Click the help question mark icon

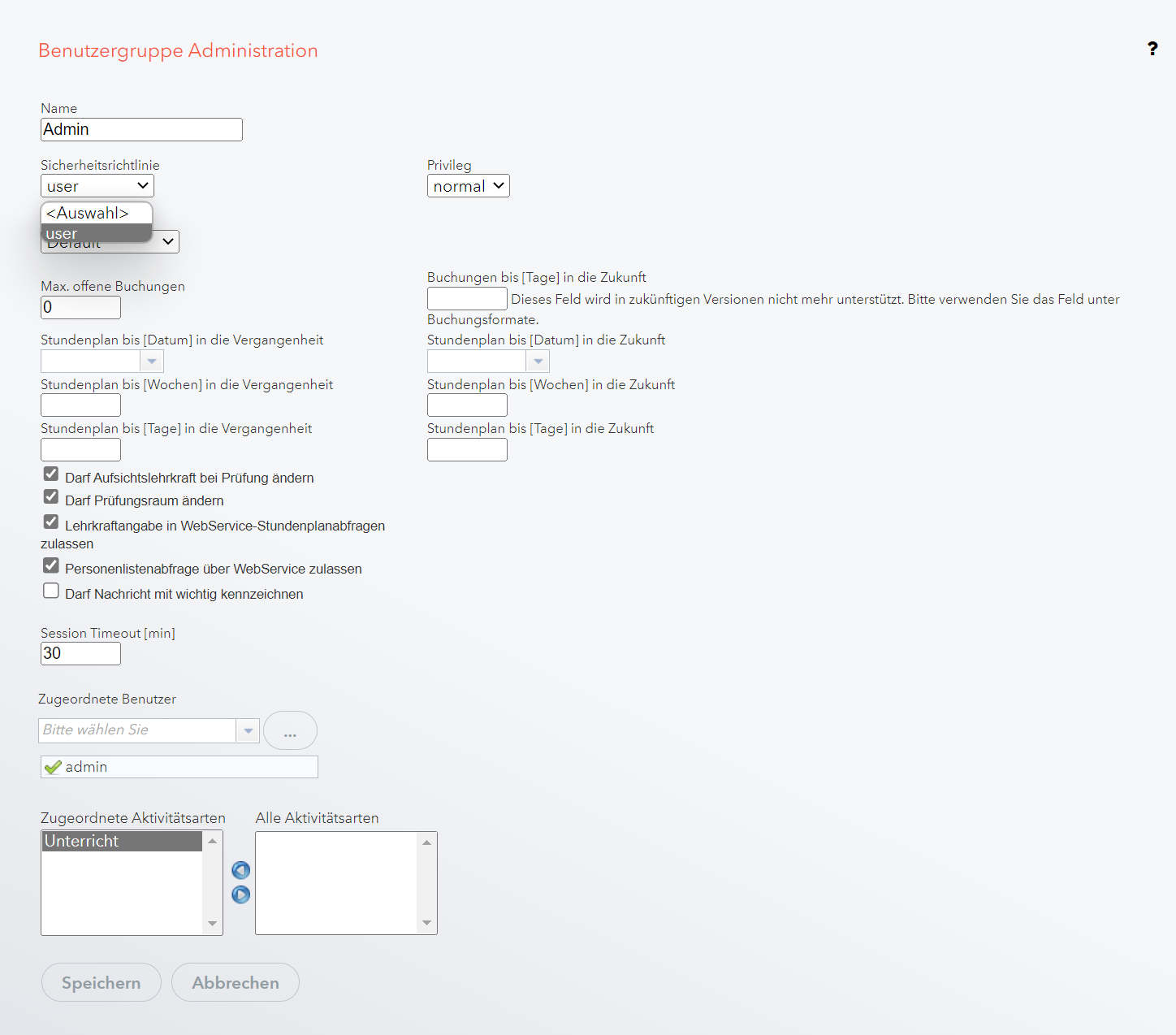click(x=1152, y=49)
